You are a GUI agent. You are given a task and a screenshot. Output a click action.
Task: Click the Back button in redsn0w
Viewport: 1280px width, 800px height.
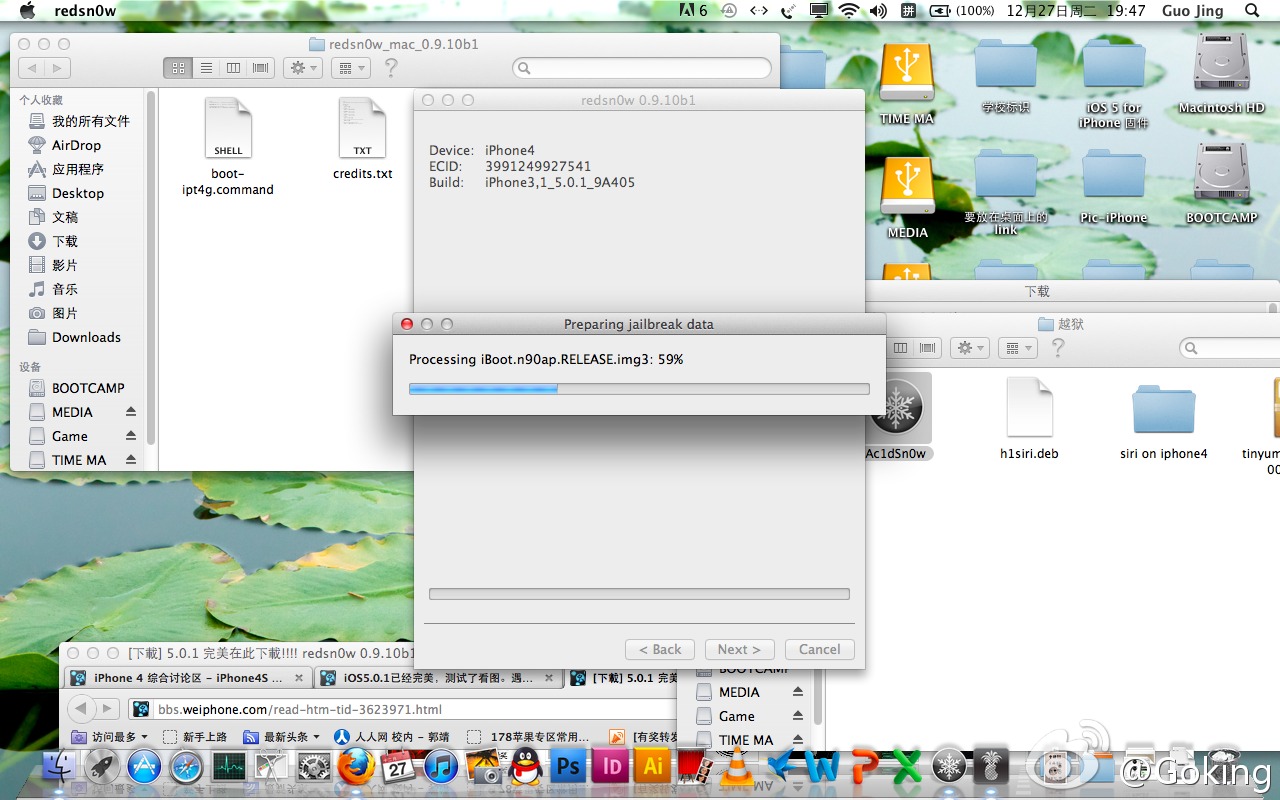(x=660, y=649)
